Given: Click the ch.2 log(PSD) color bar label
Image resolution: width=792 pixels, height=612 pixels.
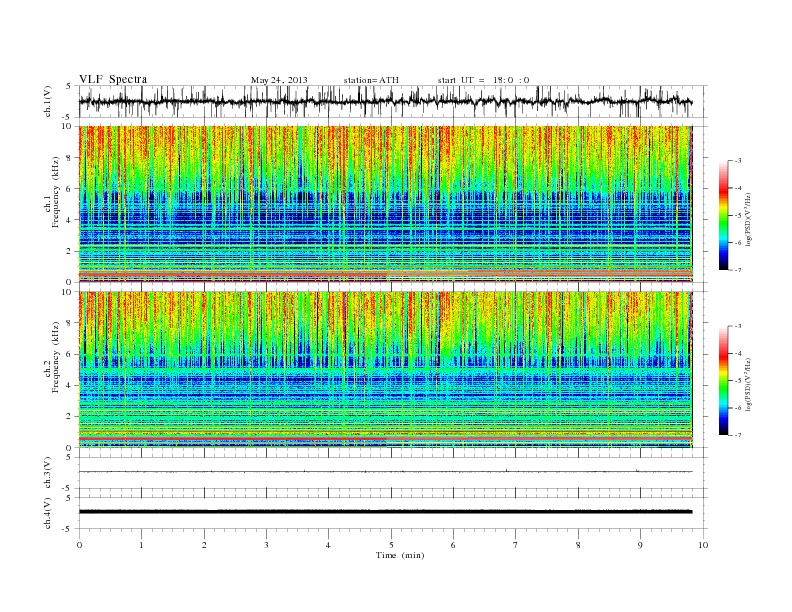Looking at the screenshot, I should (749, 383).
